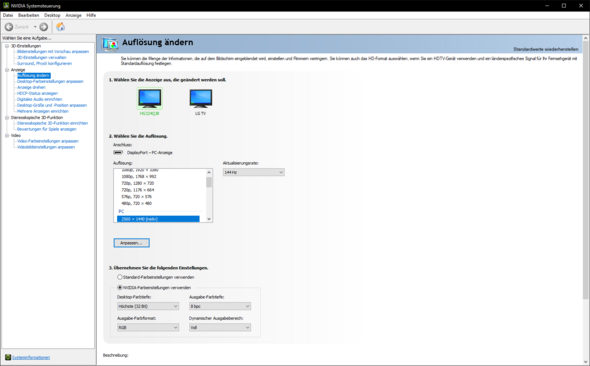Open the Hilfe menu
Image resolution: width=590 pixels, height=366 pixels.
pyautogui.click(x=91, y=15)
